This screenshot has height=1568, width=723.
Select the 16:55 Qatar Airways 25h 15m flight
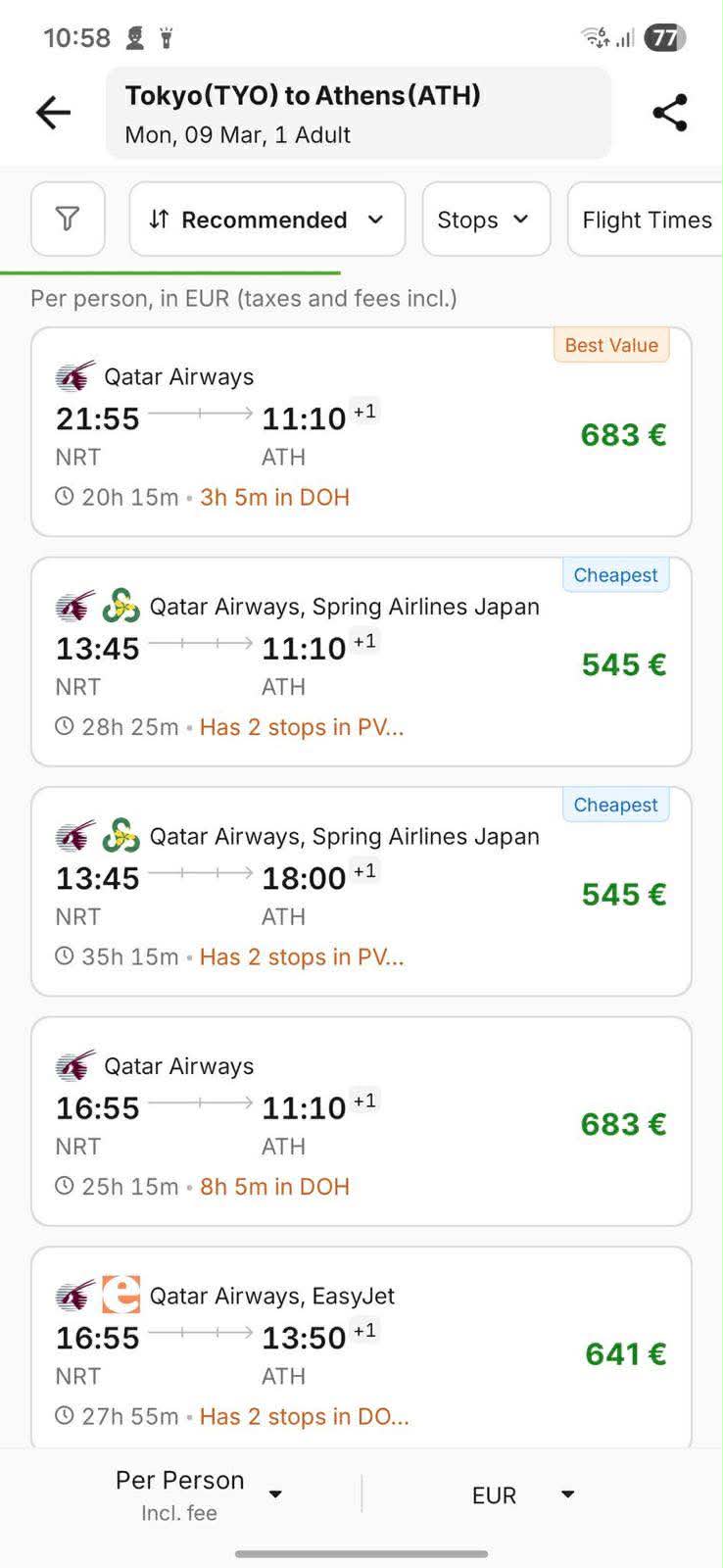(x=361, y=1121)
